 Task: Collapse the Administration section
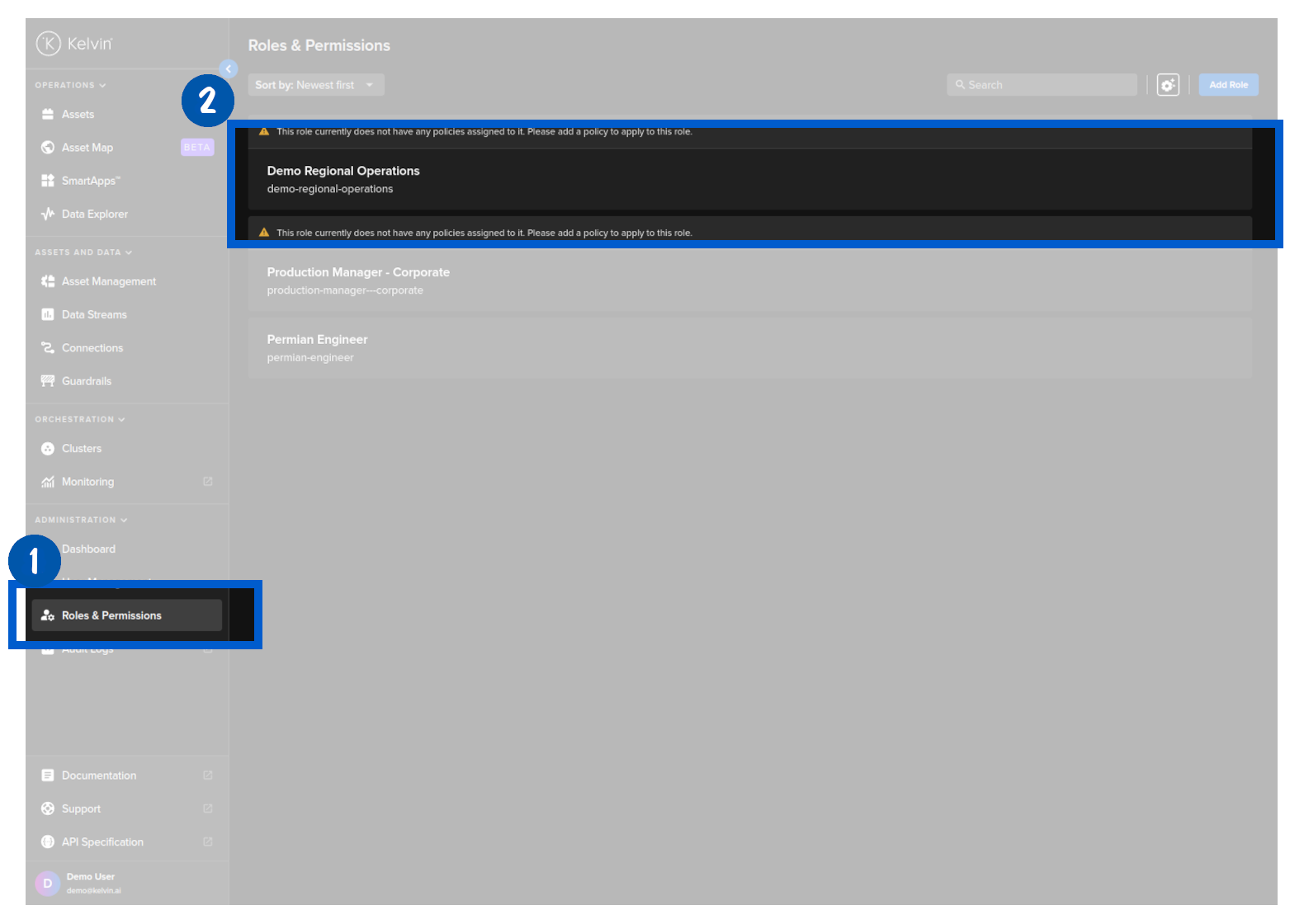81,521
